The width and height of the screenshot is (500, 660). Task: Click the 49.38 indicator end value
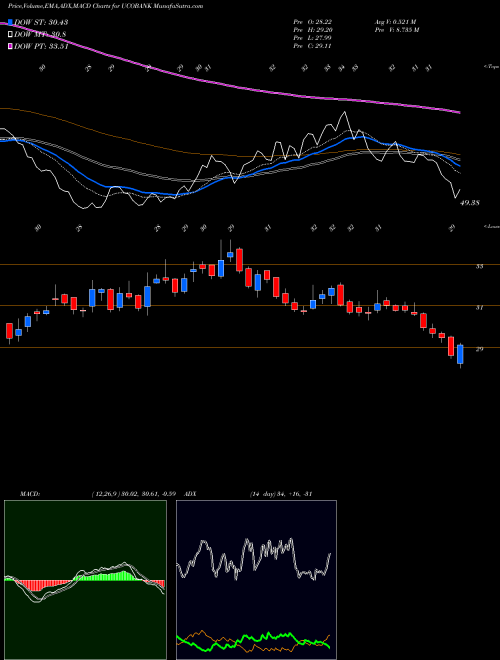pyautogui.click(x=470, y=203)
